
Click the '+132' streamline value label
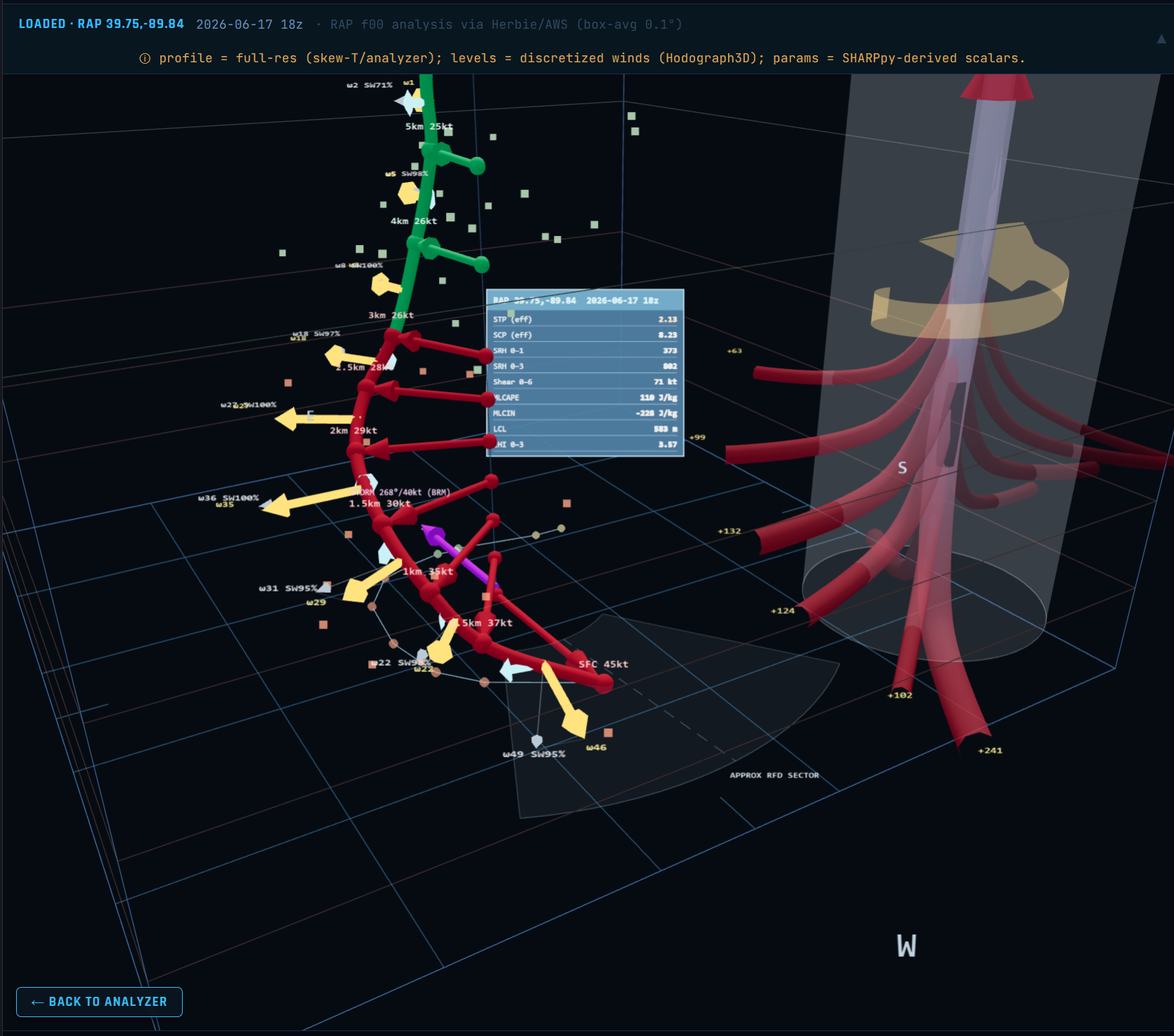pos(729,531)
